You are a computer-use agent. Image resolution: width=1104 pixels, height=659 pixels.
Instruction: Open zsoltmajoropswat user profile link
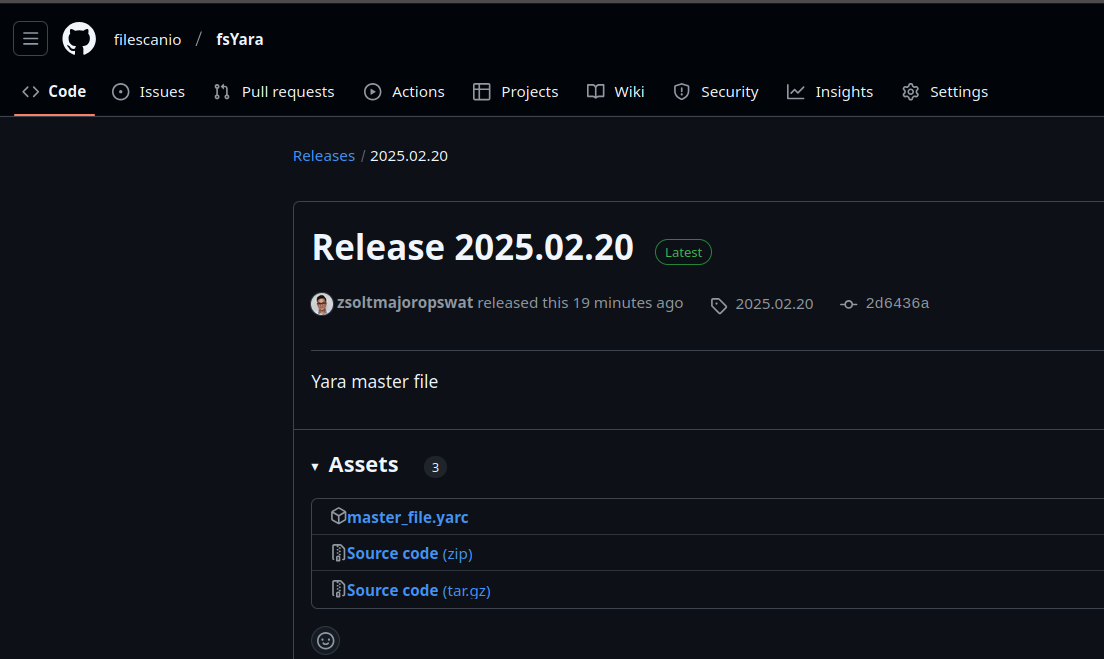tap(405, 303)
